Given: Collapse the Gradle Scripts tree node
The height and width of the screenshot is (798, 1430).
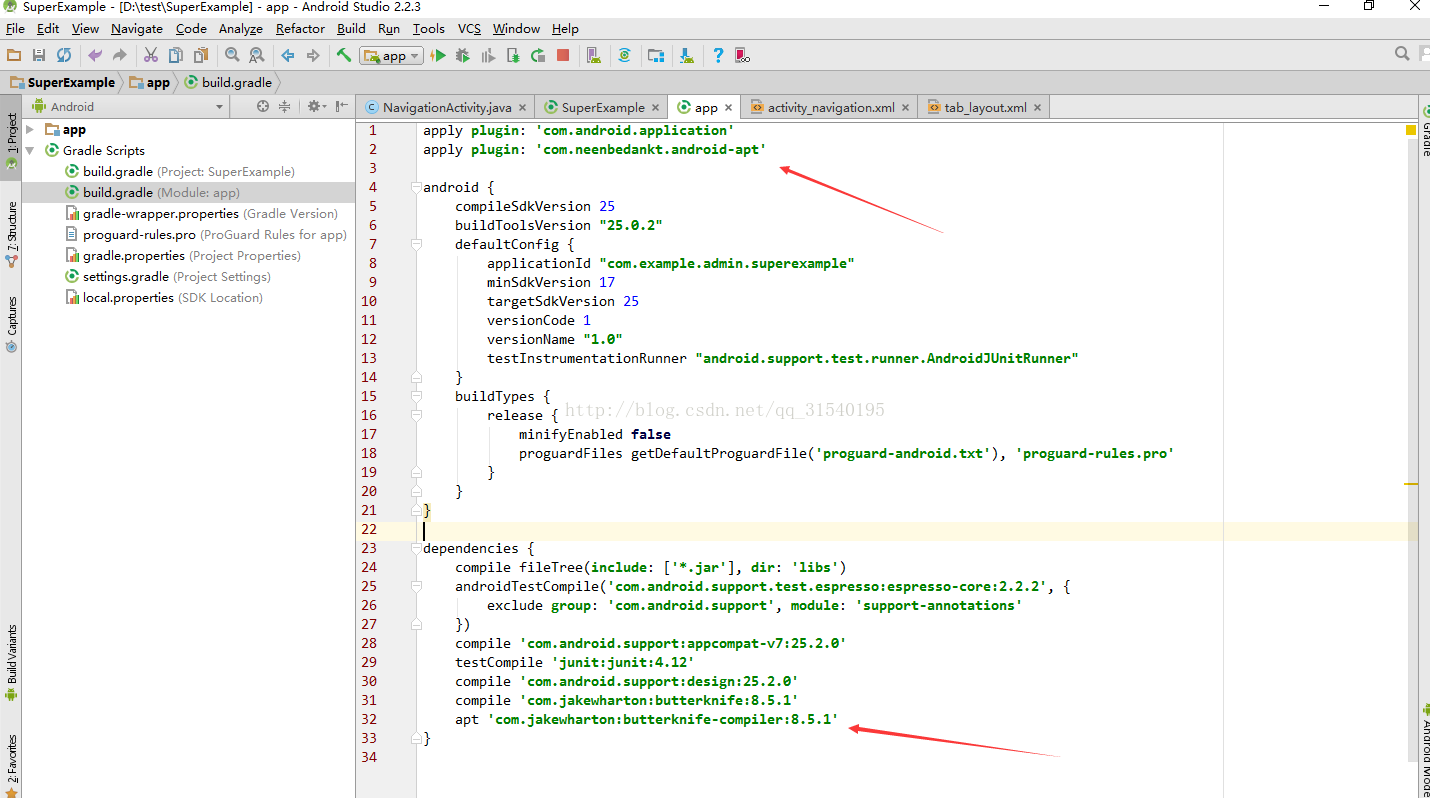Looking at the screenshot, I should (30, 150).
